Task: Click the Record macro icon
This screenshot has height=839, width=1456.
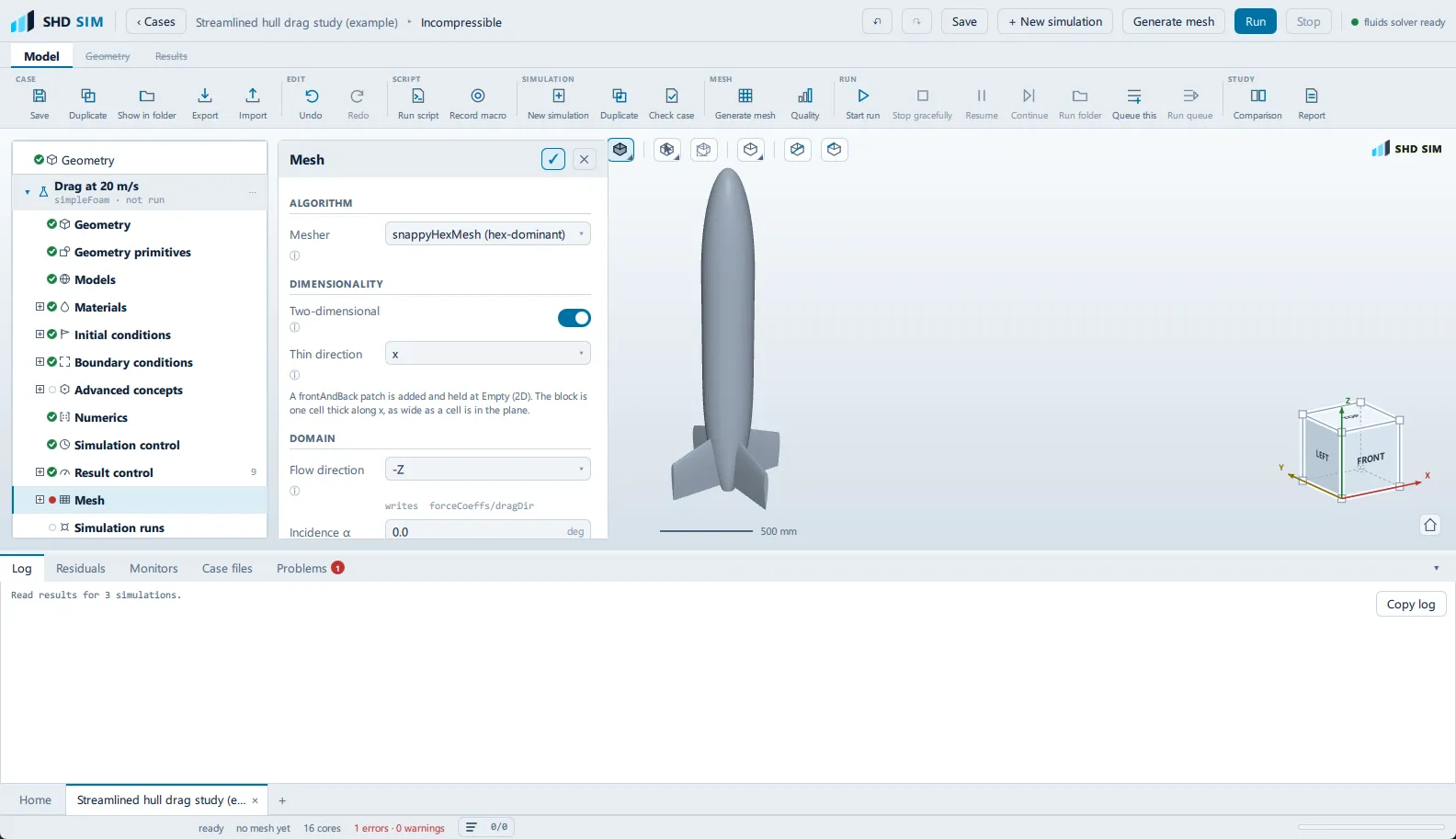Action: [477, 96]
